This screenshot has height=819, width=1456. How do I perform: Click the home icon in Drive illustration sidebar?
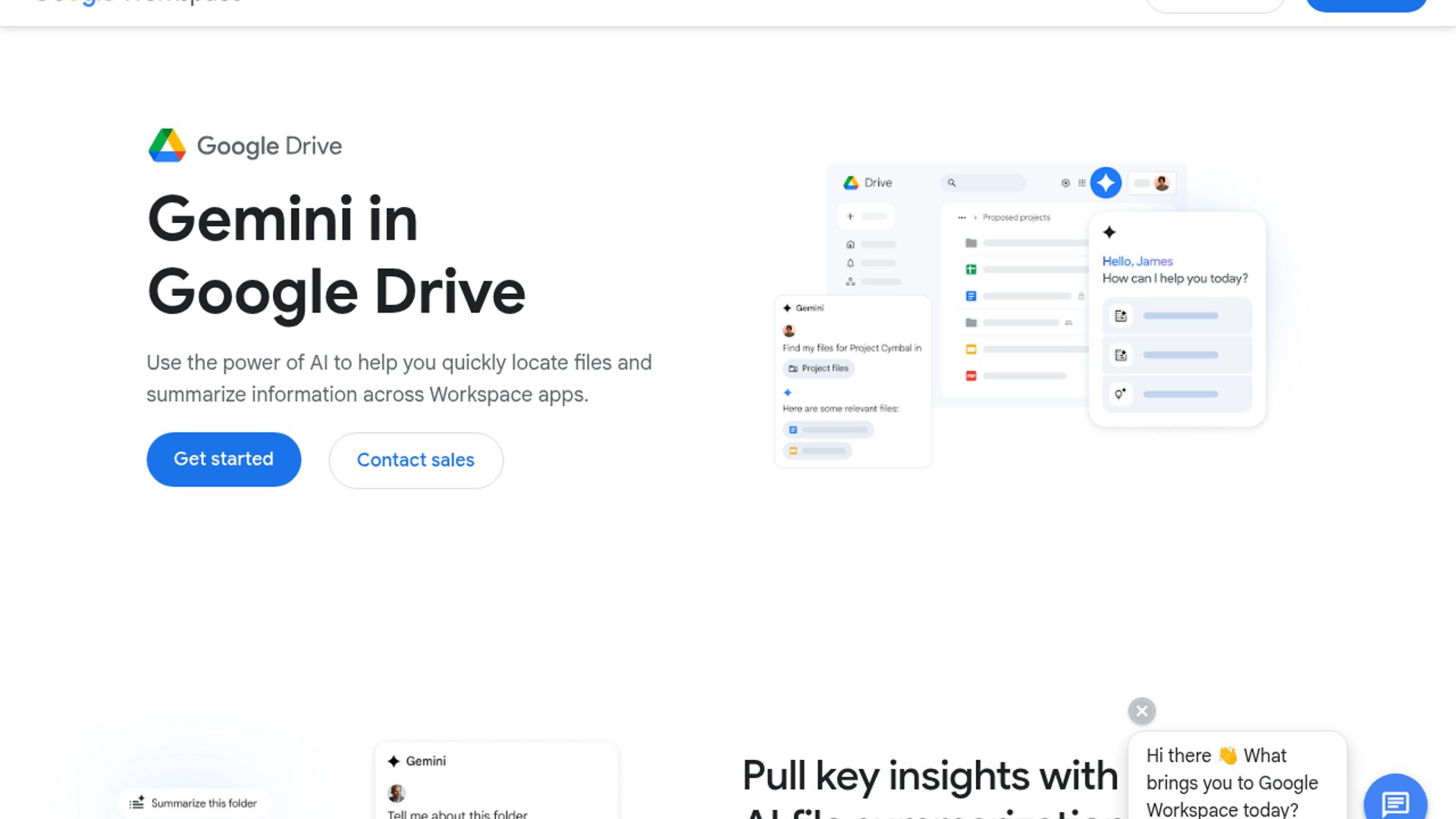850,244
